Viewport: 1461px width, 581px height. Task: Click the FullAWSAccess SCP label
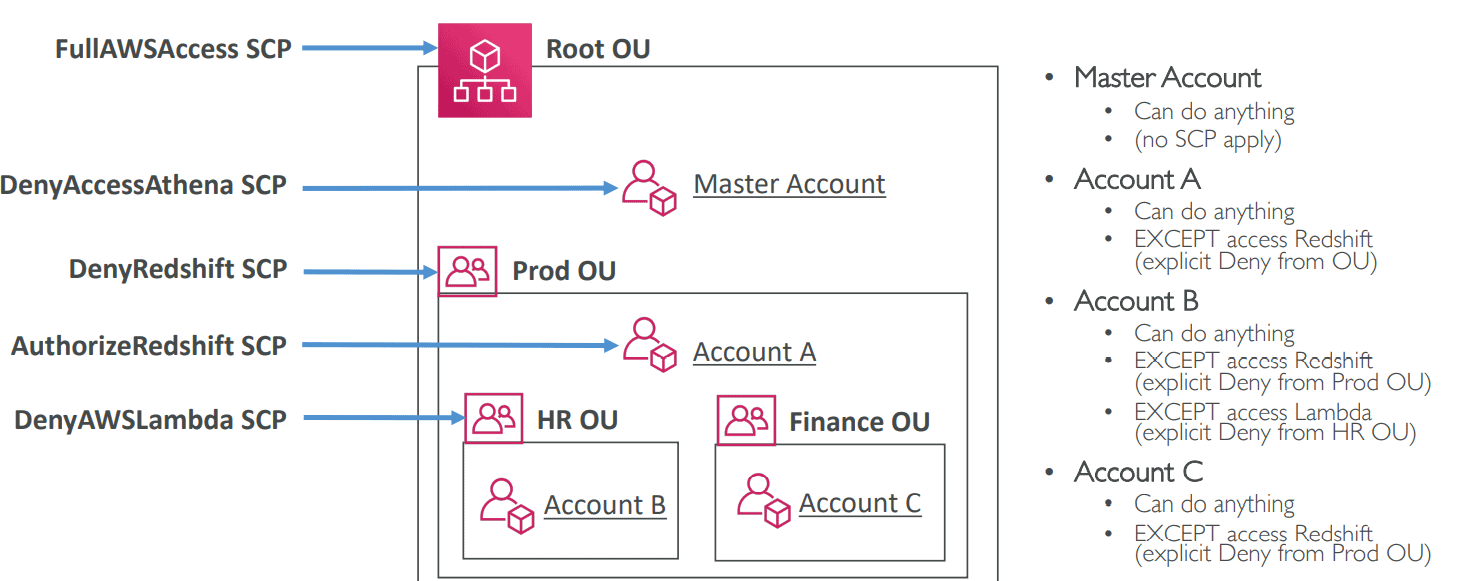click(x=173, y=48)
